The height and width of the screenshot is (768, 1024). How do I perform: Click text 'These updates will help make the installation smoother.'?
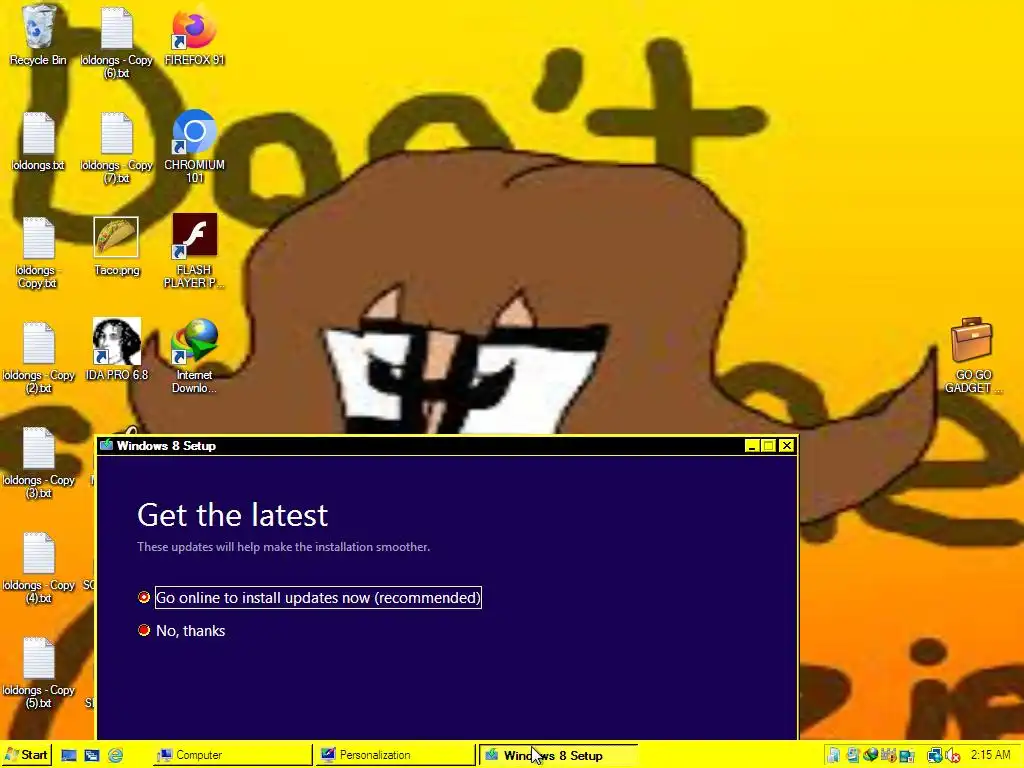pos(283,547)
